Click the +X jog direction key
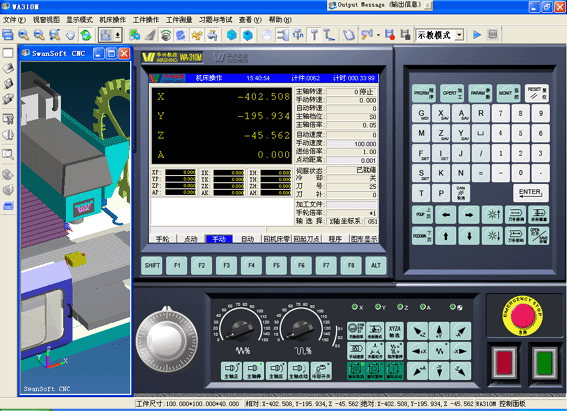Image resolution: width=567 pixels, height=411 pixels. coord(418,351)
